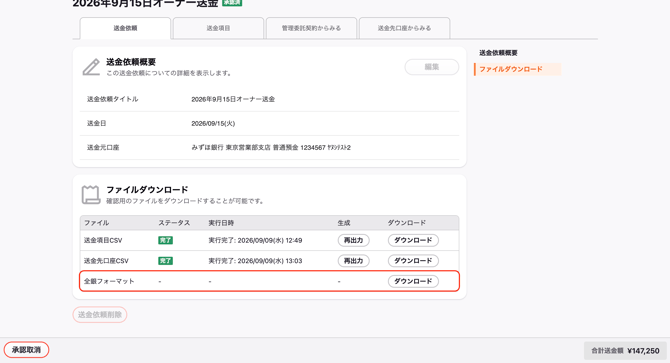Click the 全銀フォーマット row label
The width and height of the screenshot is (670, 363).
point(109,281)
